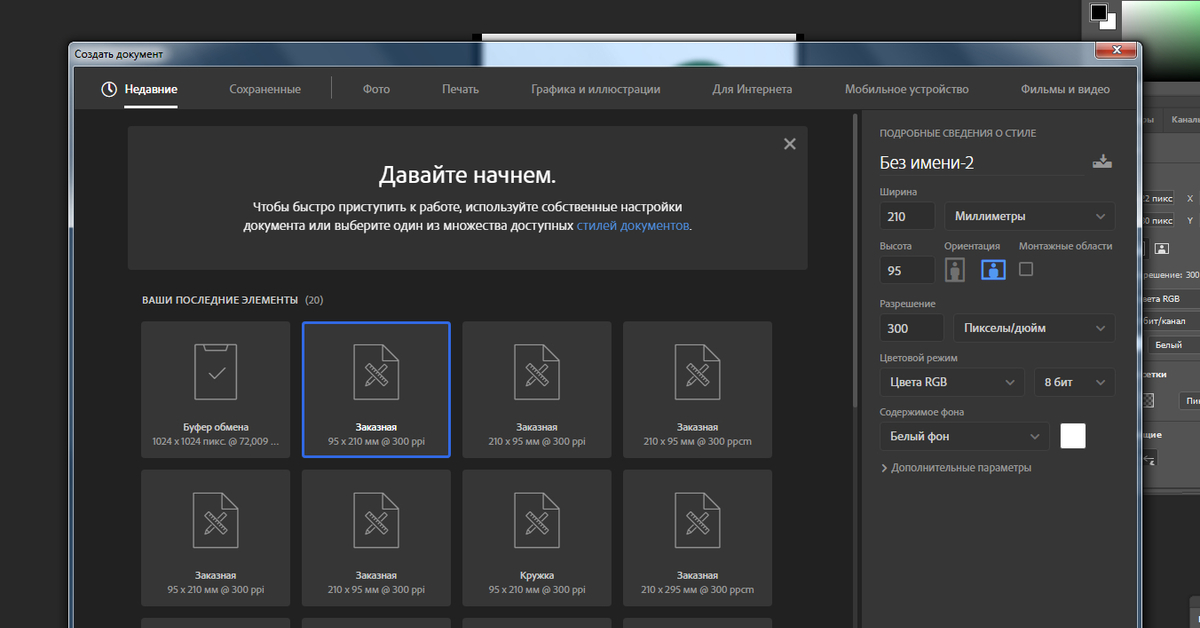Select Заказная 210 x 95 мм ppcm preset
Viewport: 1200px width, 628px height.
(697, 390)
